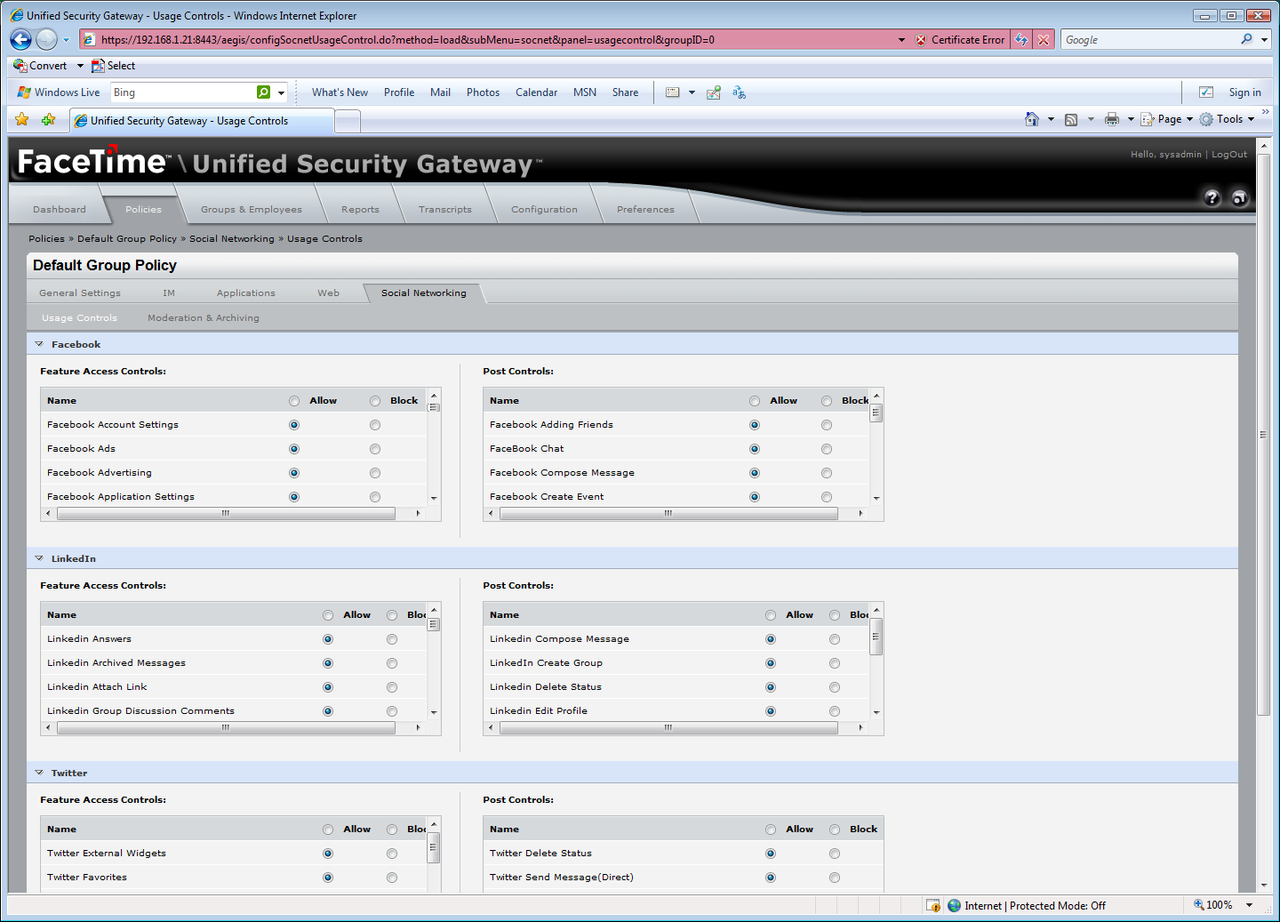
Task: Open the Tools menu dropdown
Action: 1227,119
